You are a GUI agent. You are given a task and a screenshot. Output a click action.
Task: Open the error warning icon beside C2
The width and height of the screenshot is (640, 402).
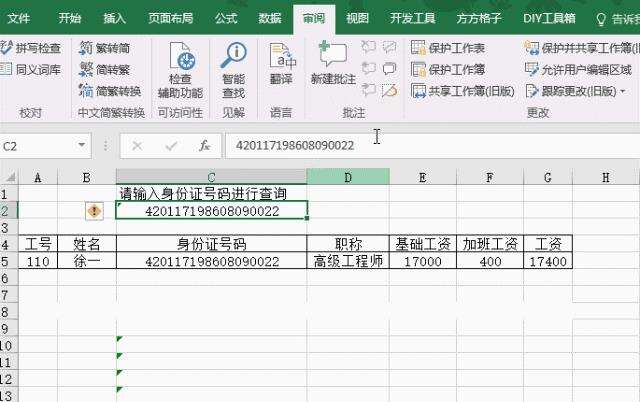[94, 211]
